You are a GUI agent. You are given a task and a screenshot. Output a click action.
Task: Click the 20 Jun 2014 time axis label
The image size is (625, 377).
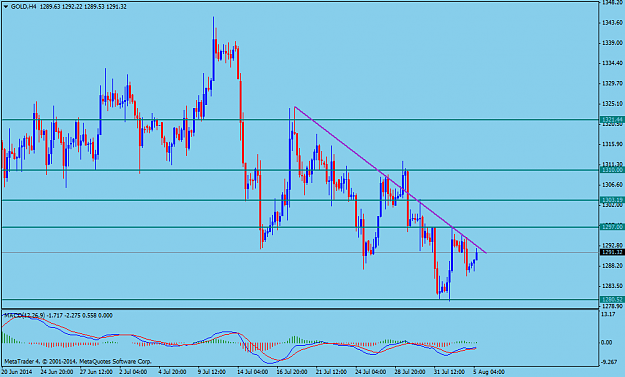click(16, 372)
